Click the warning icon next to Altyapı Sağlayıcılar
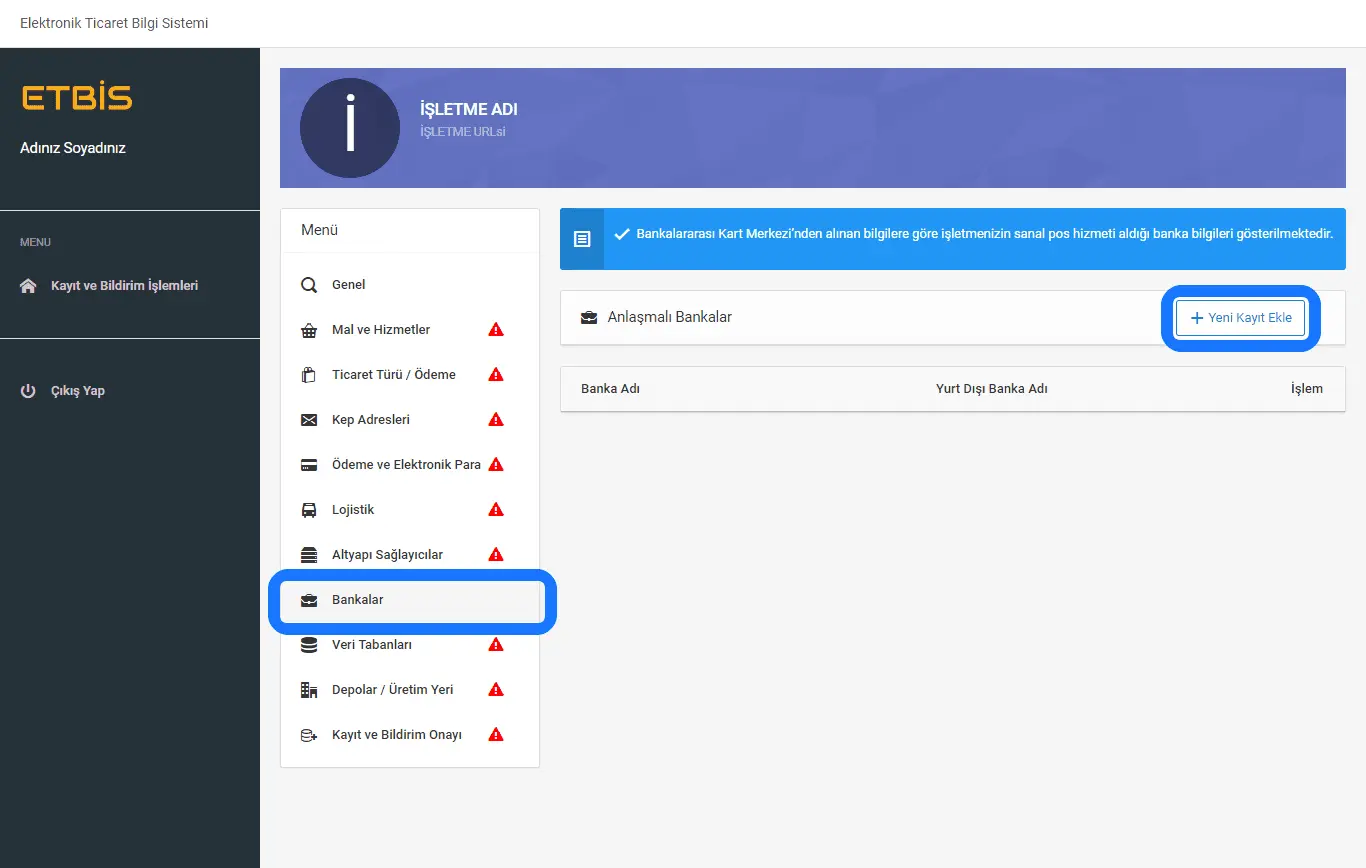 pyautogui.click(x=495, y=555)
